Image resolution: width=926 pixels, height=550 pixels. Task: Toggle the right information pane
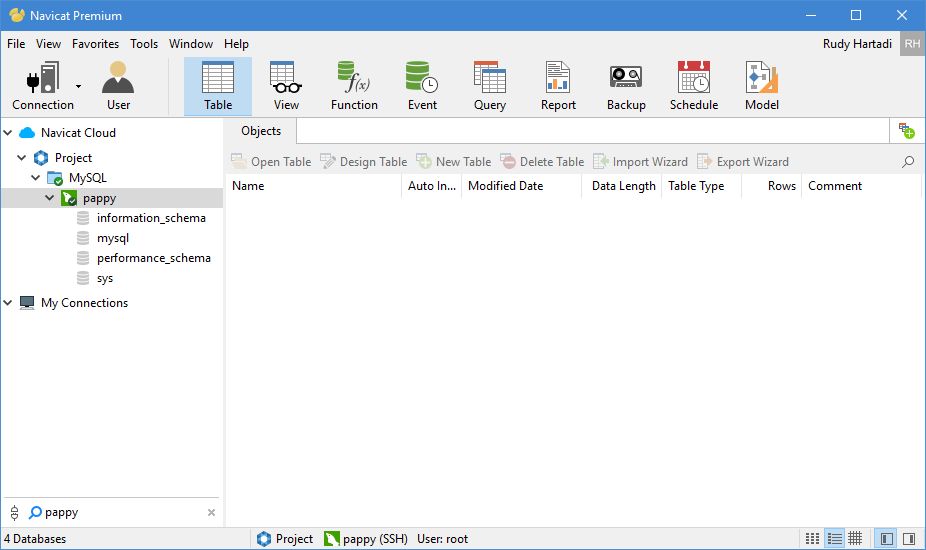[909, 539]
